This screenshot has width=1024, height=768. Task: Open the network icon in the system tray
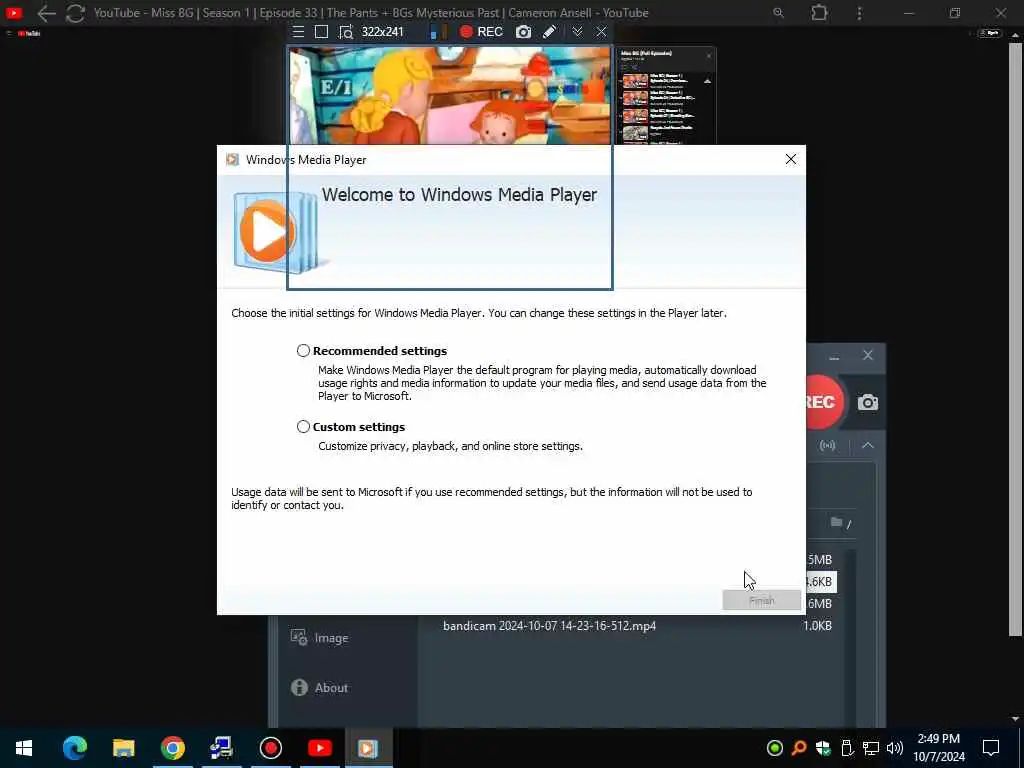(871, 748)
